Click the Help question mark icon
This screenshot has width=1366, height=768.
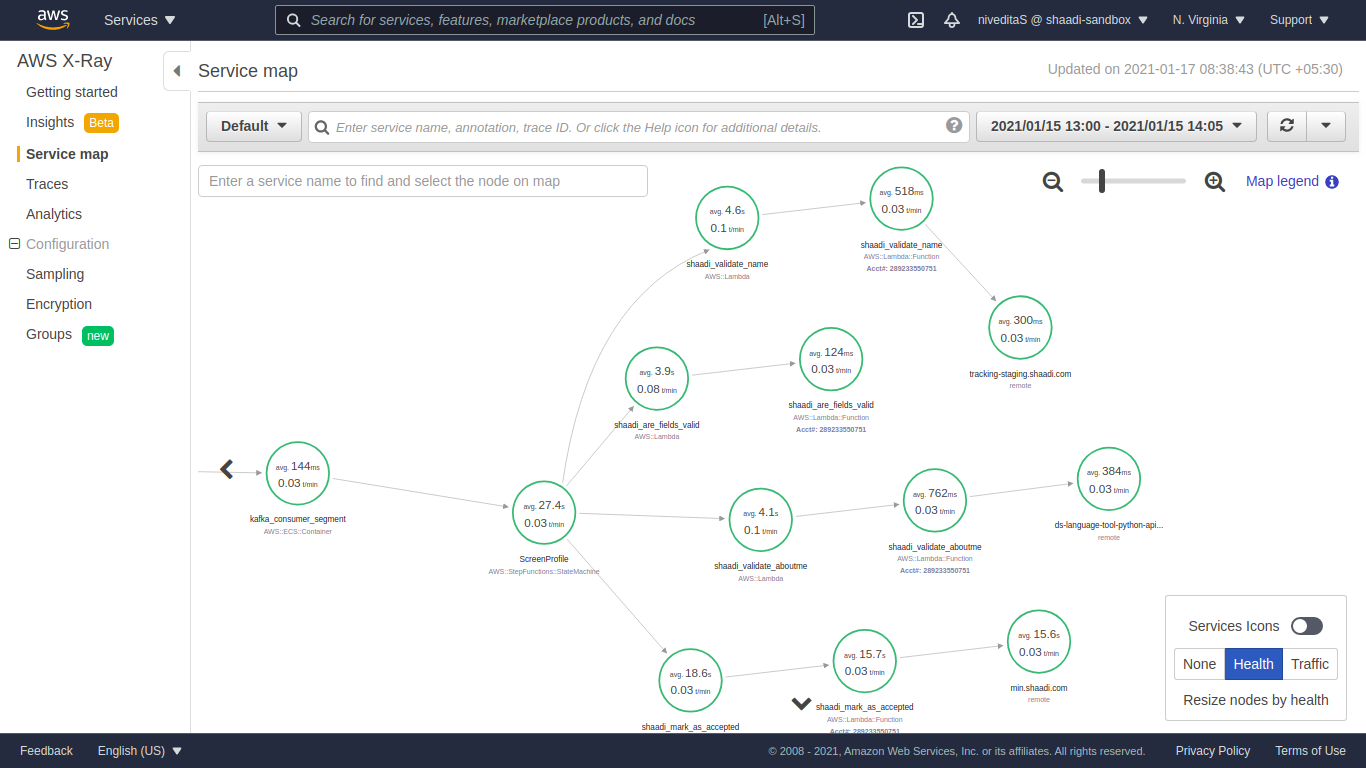pos(954,125)
